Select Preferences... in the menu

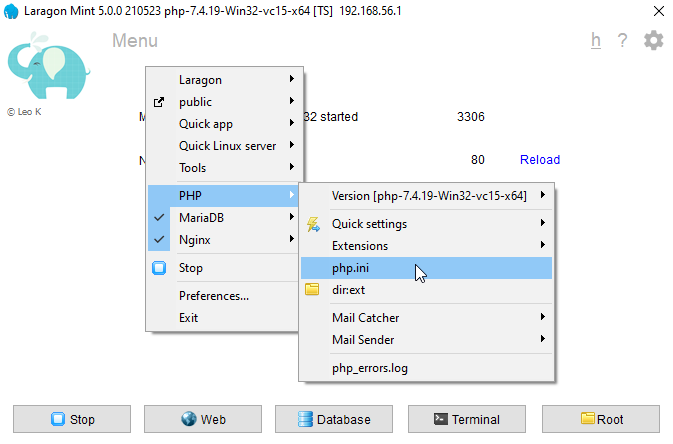coord(213,296)
